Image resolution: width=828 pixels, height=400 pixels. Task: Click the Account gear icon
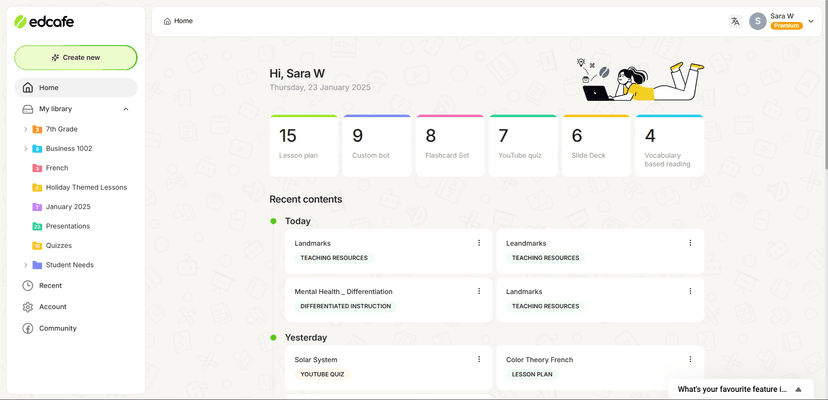click(x=27, y=307)
